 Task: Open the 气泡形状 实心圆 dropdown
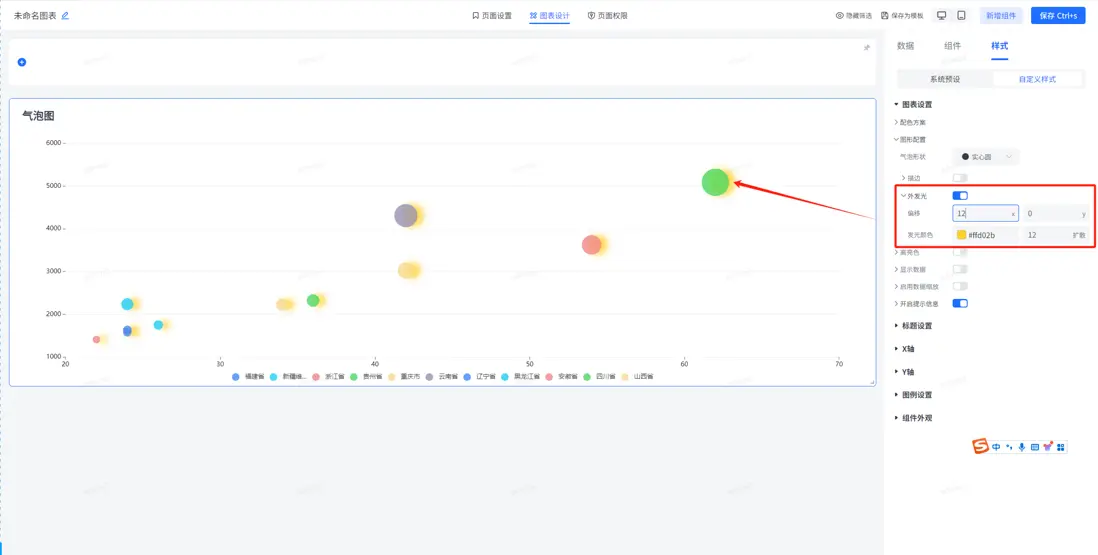click(986, 157)
